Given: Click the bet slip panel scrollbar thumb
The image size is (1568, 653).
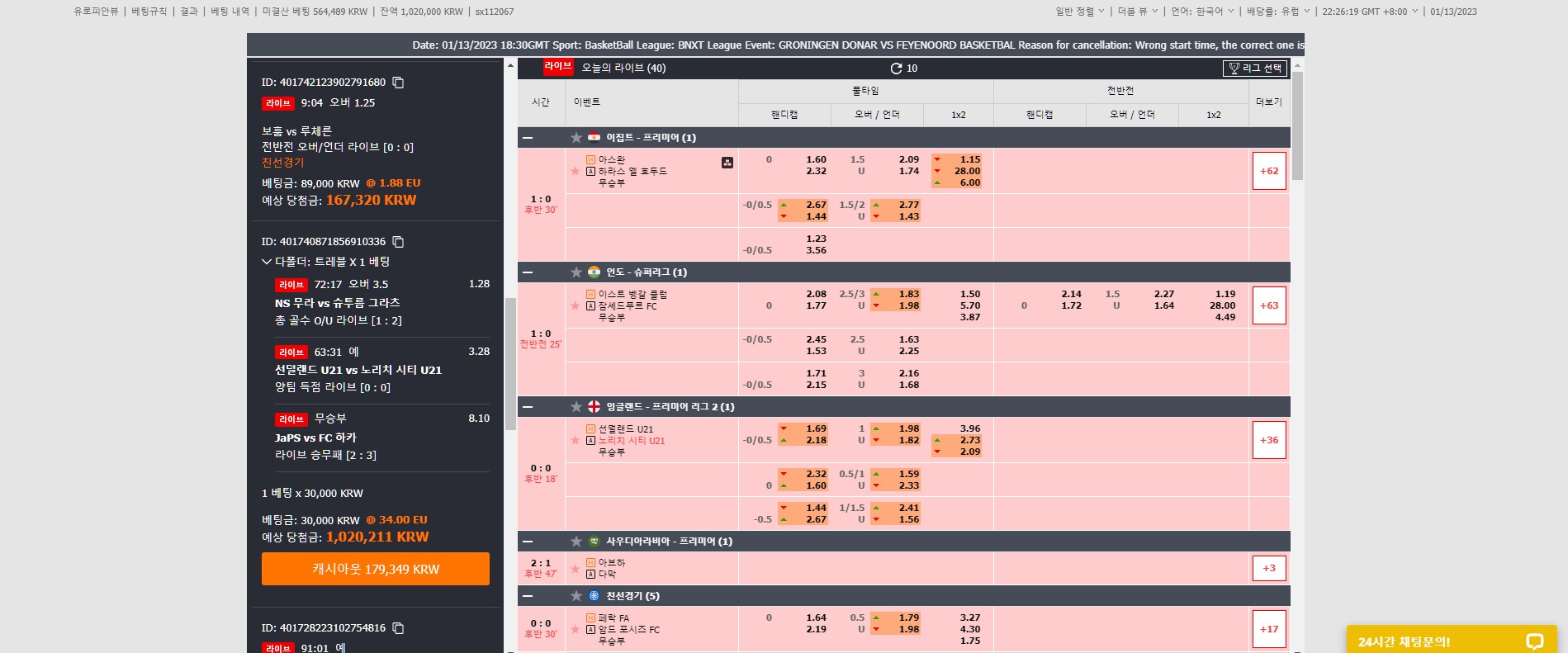Looking at the screenshot, I should coord(510,363).
